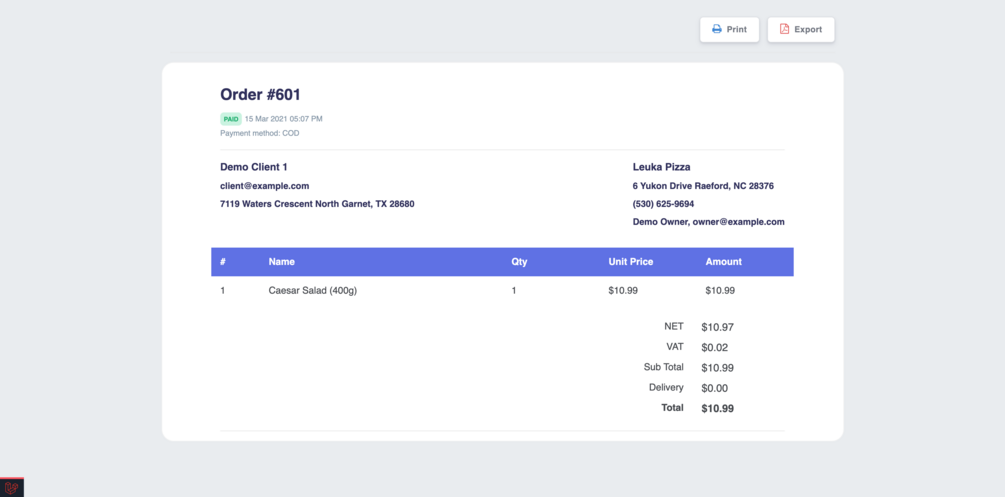Select the Order #601 heading
Screen dimensions: 1005x497
pyautogui.click(x=260, y=94)
